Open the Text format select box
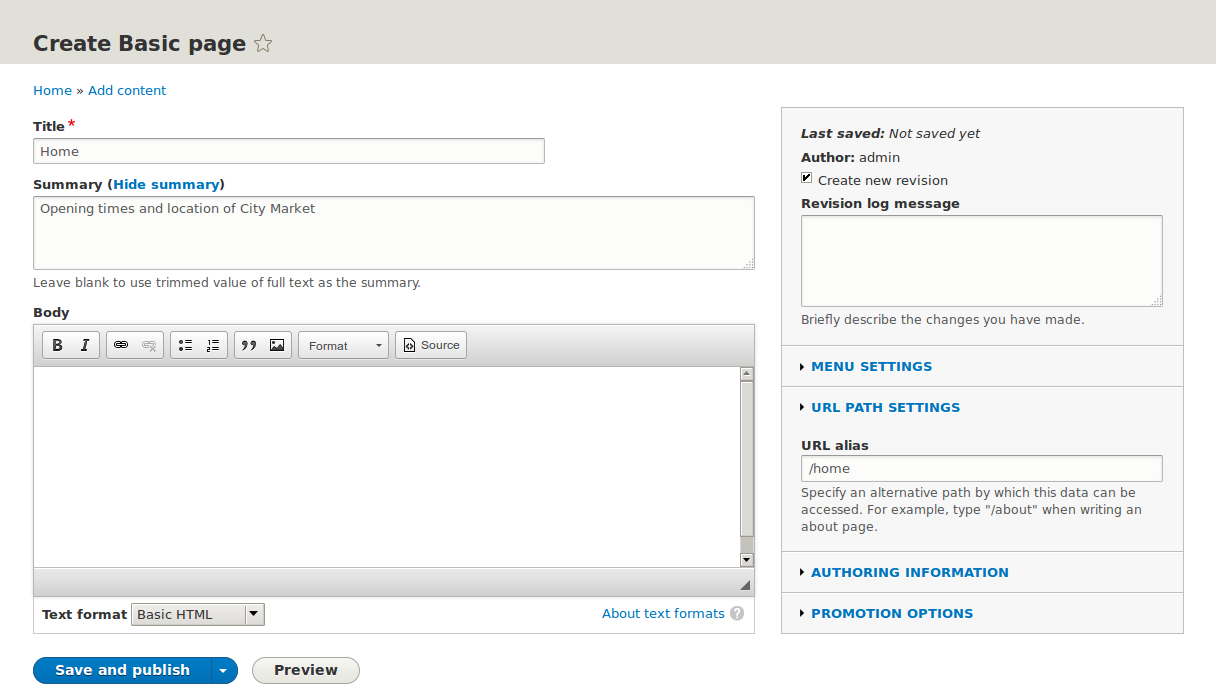Viewport: 1216px width, 684px height. point(198,614)
